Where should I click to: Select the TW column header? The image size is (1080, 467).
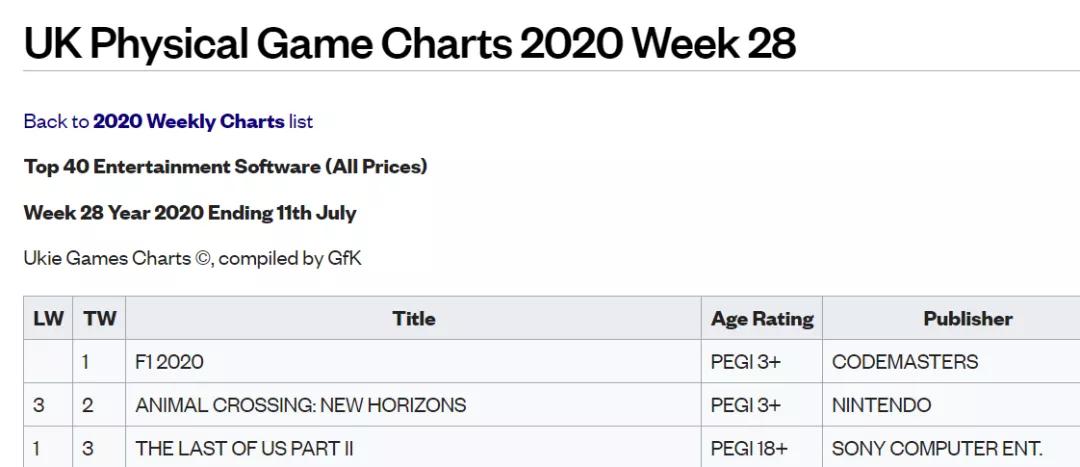pos(99,318)
